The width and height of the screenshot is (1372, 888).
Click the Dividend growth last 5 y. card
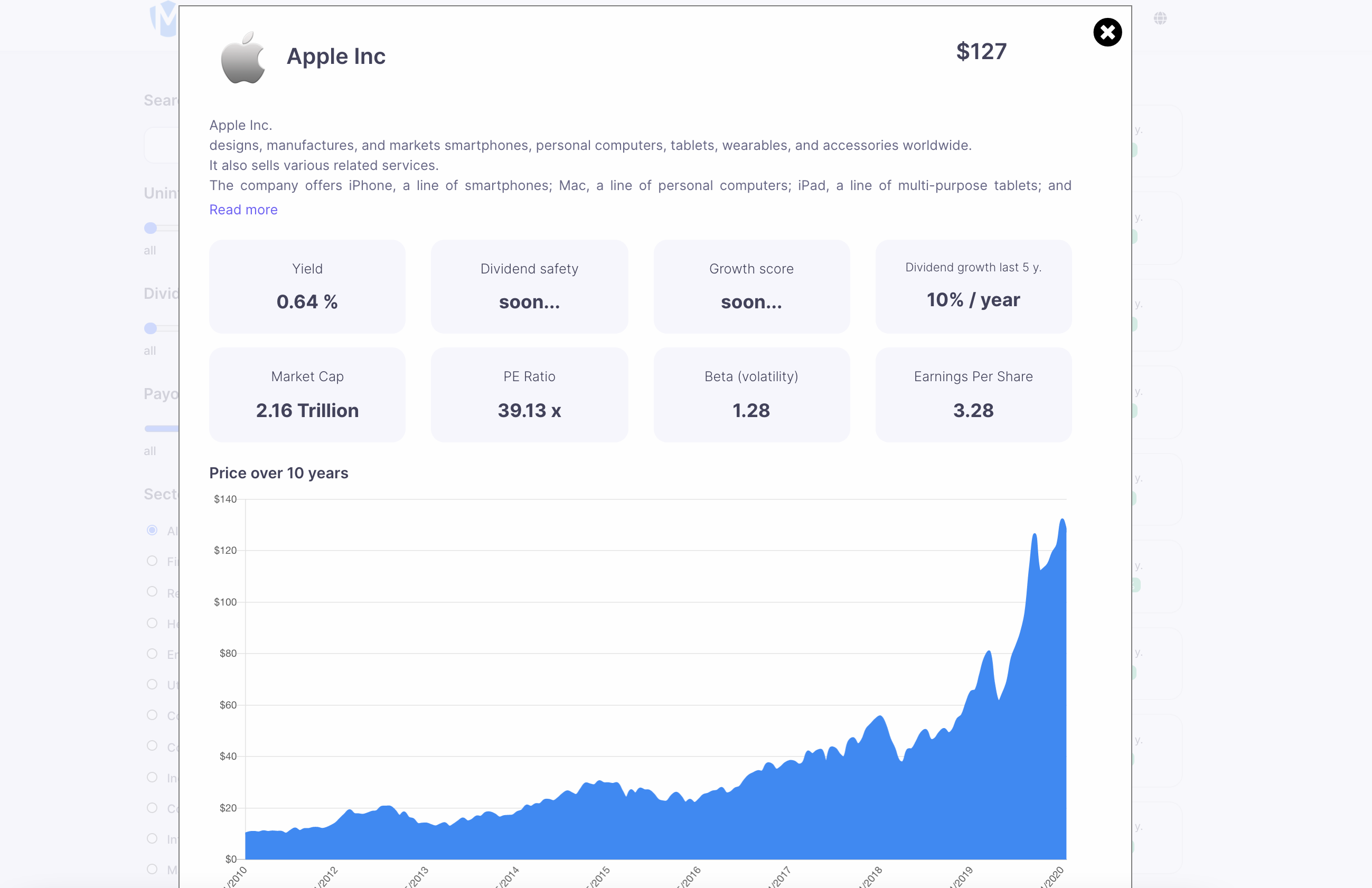973,286
